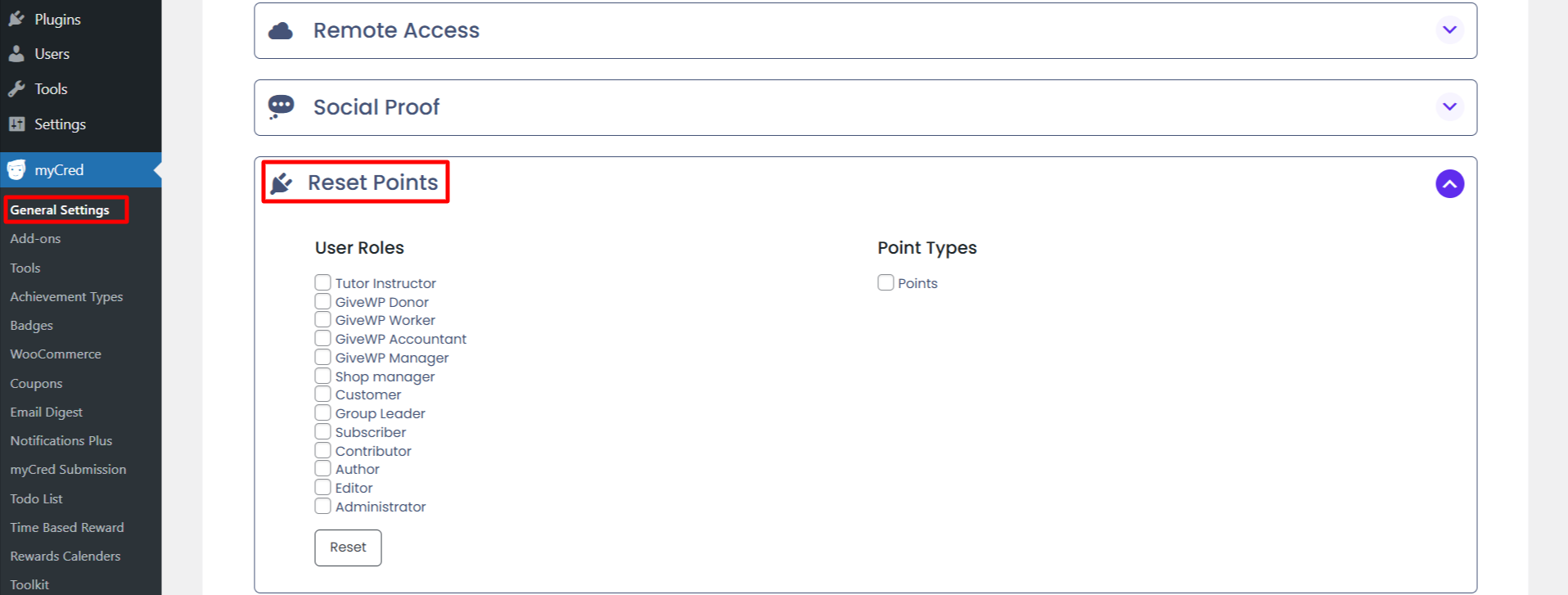Tick the Points point type checkbox
Screen dimensions: 1568x595
pyautogui.click(x=885, y=282)
